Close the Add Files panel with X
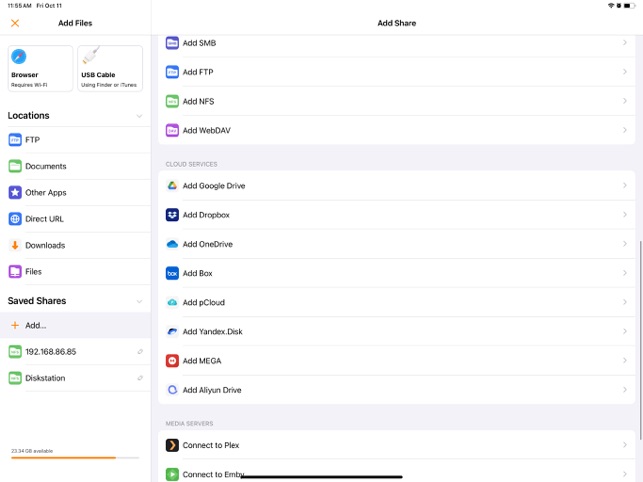 15,23
